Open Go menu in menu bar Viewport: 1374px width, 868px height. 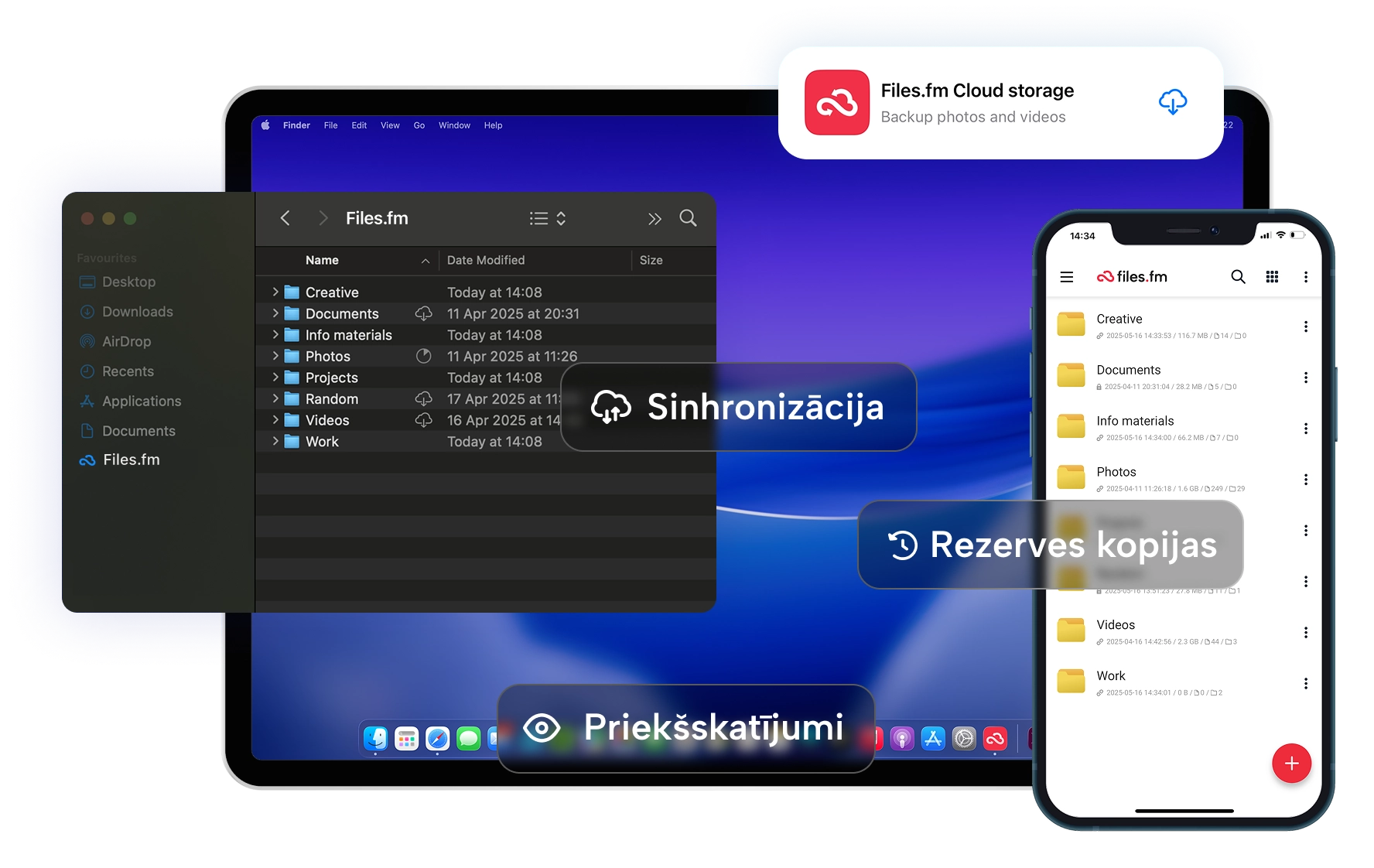(419, 125)
